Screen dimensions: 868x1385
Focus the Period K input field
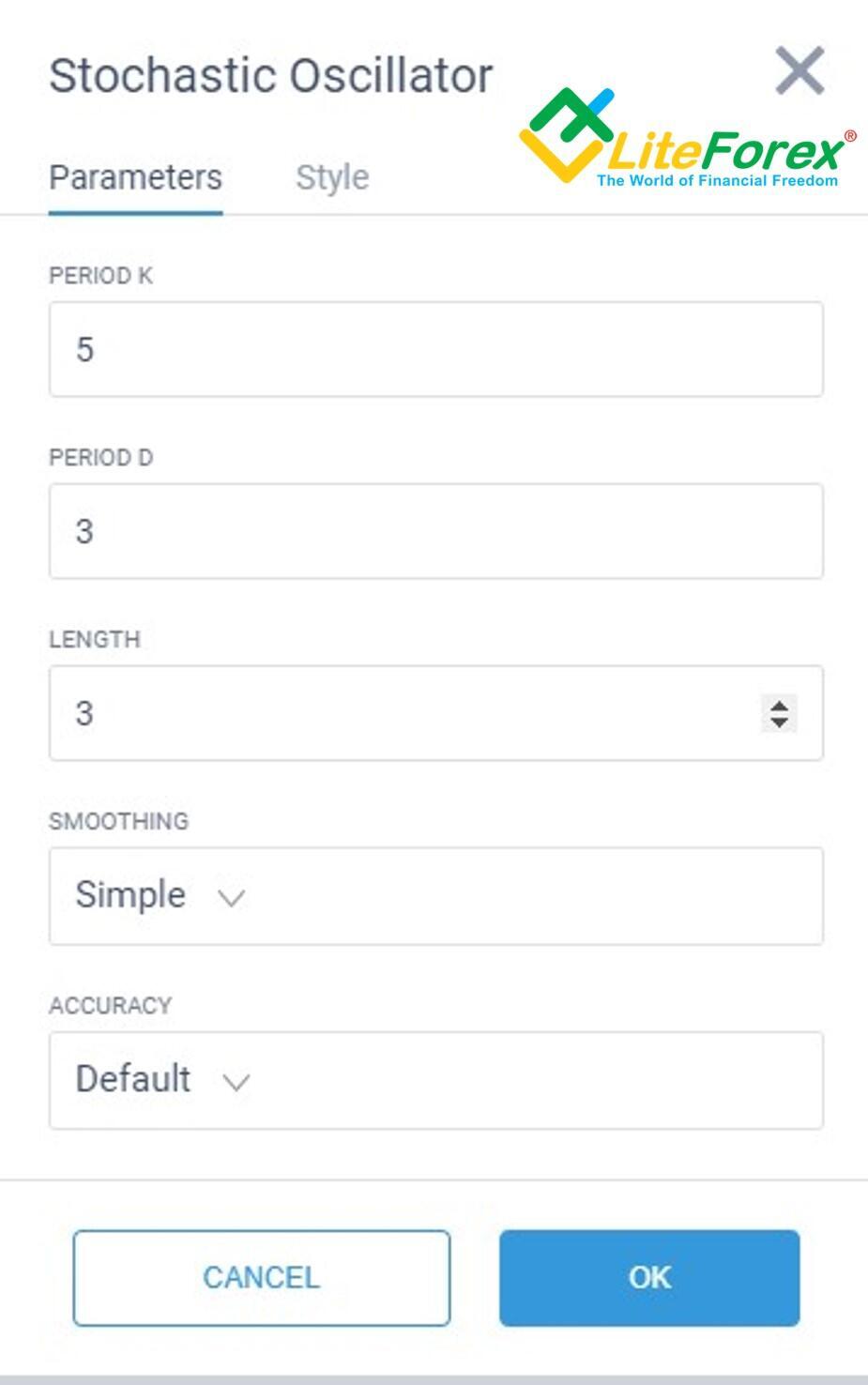click(436, 349)
